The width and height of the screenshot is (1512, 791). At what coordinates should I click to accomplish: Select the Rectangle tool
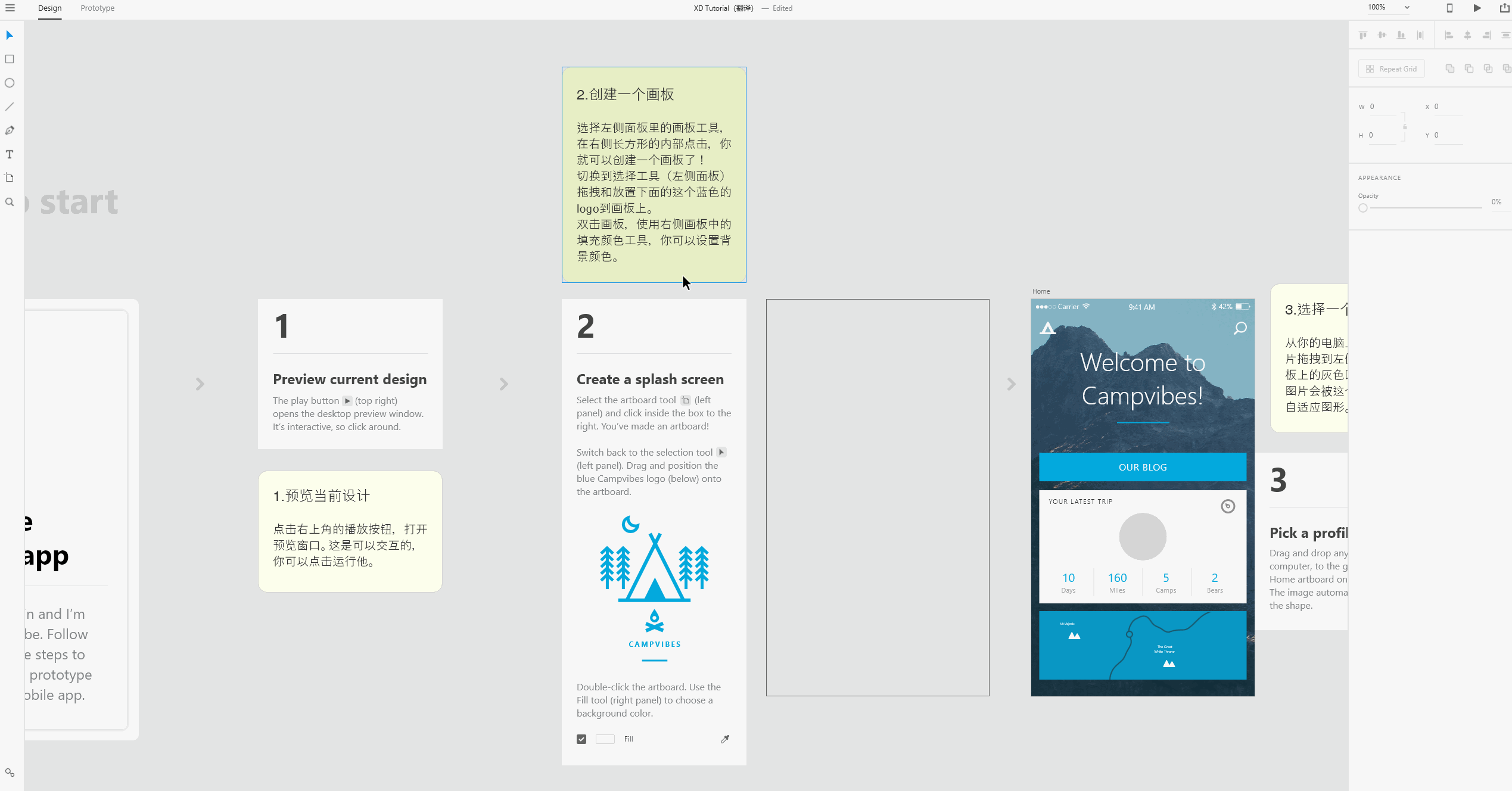click(10, 59)
